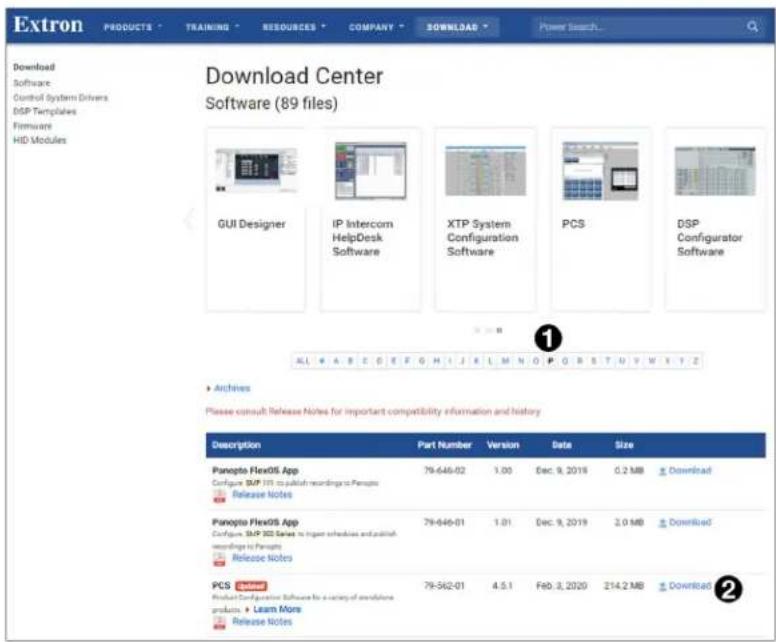
Task: Open the PDF icon for Panopto 79-646-02
Action: point(219,495)
